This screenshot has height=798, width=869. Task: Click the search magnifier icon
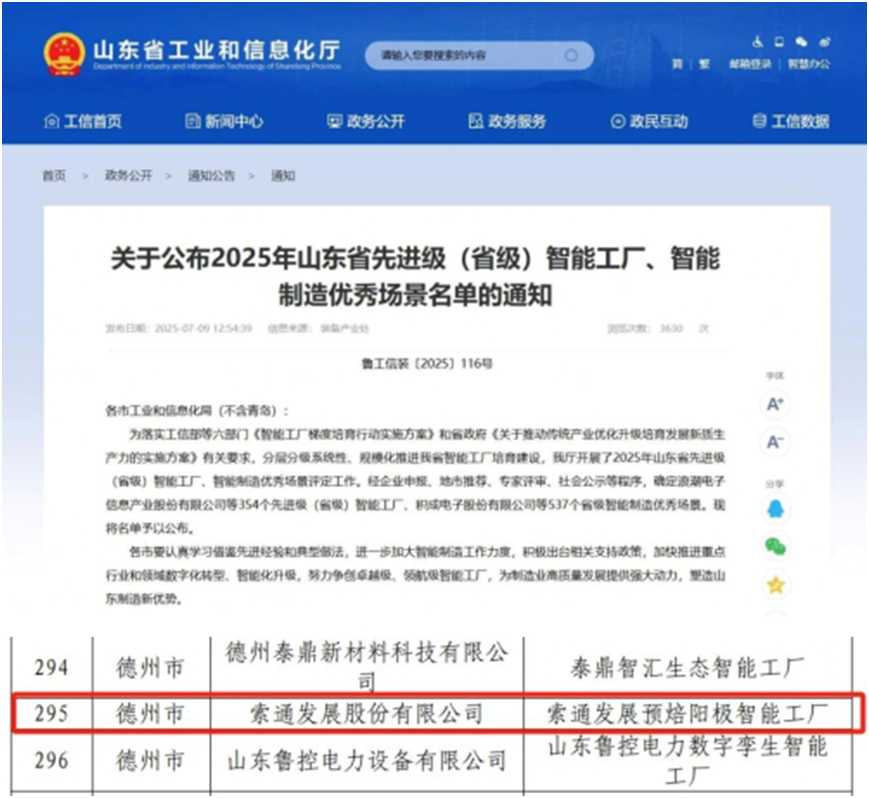point(572,55)
